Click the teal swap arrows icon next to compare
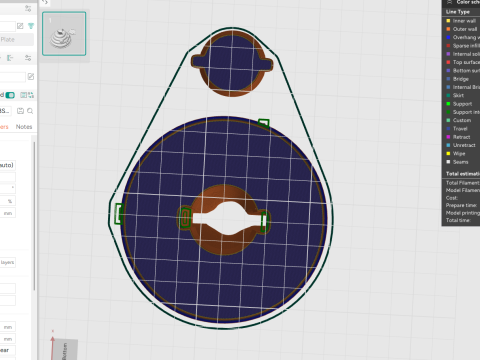Viewport: 480px width, 360px height. coord(31,95)
